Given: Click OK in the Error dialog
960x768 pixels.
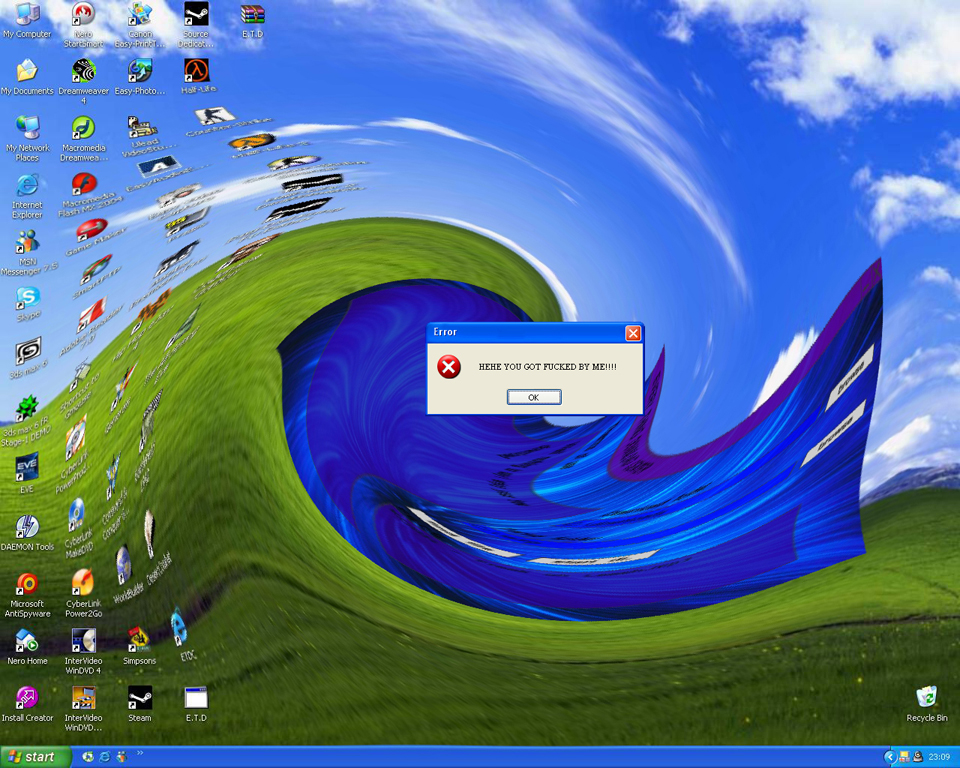Looking at the screenshot, I should point(534,397).
